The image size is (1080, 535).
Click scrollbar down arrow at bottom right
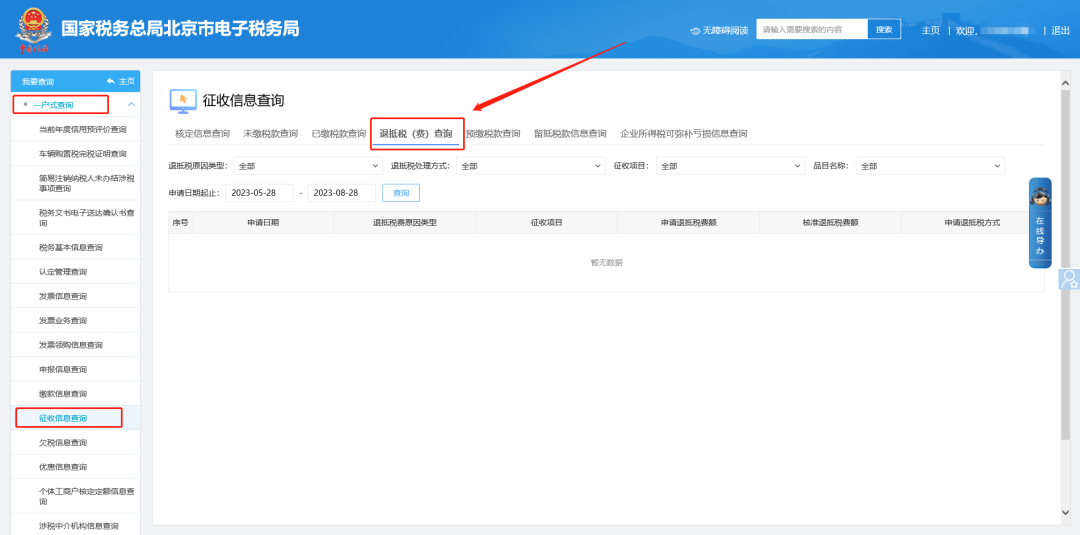coord(1066,513)
